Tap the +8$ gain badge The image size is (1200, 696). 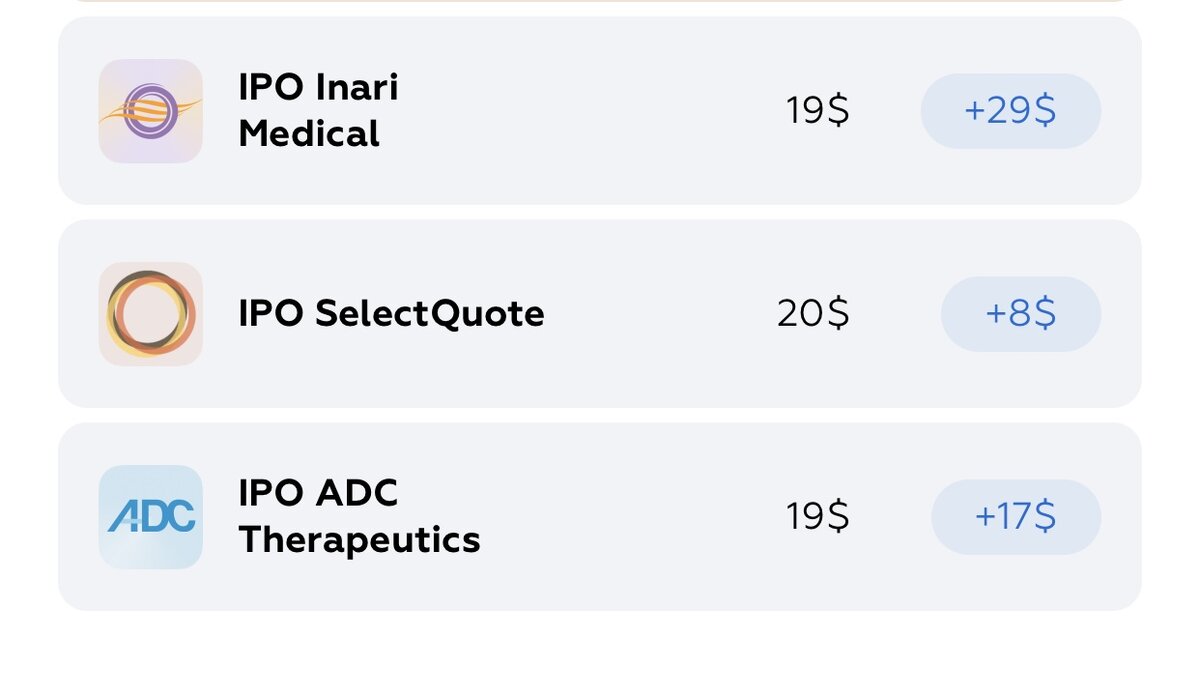[x=1020, y=314]
